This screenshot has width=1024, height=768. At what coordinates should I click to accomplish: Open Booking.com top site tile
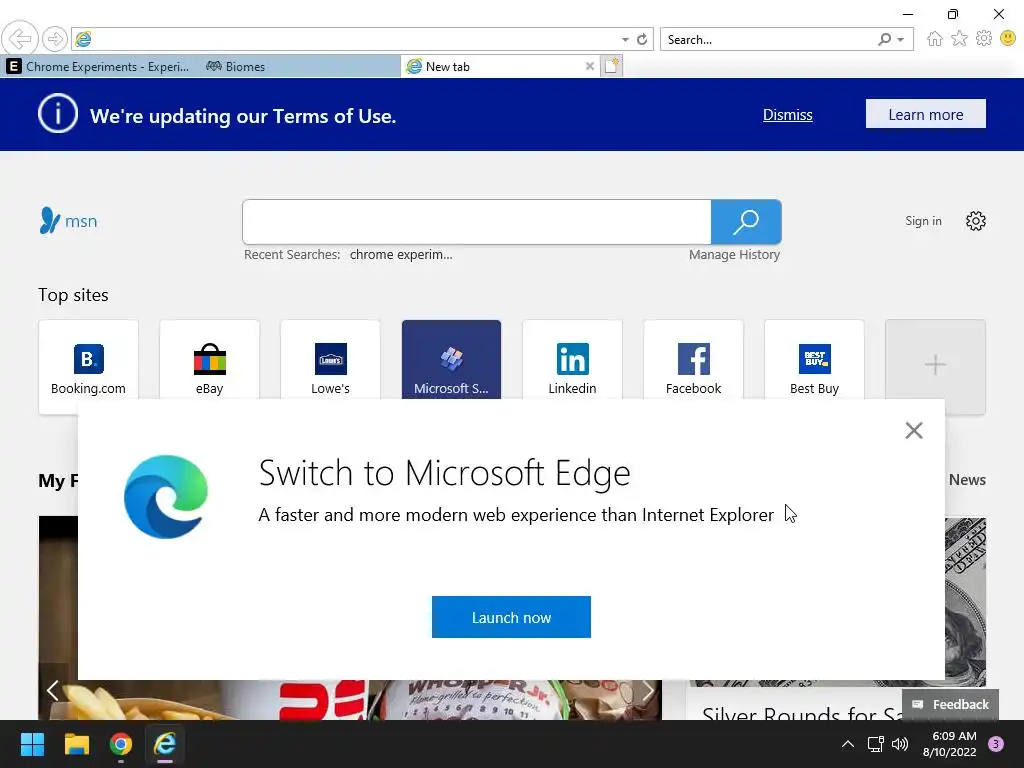point(88,367)
